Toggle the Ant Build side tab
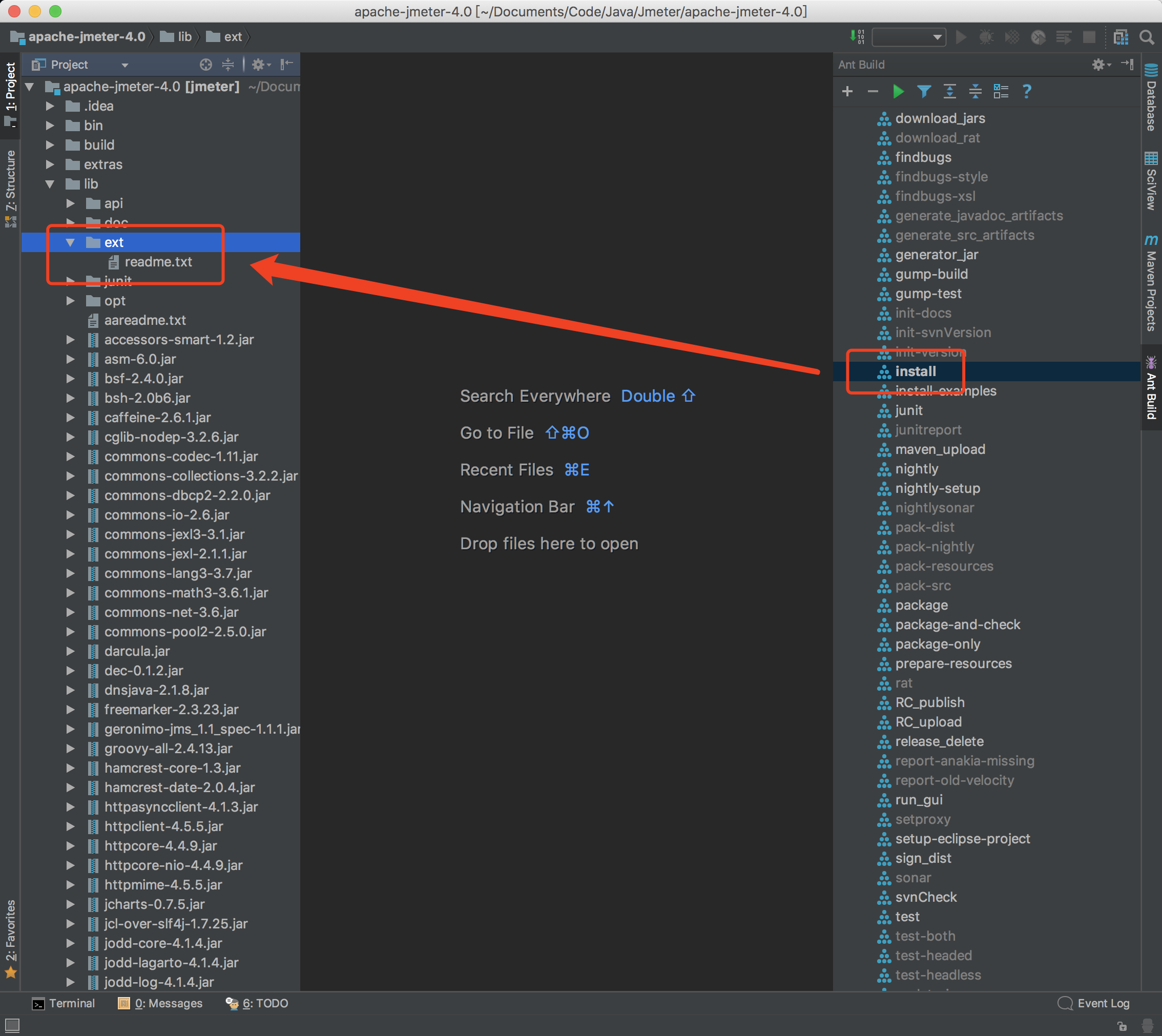Image resolution: width=1162 pixels, height=1036 pixels. click(x=1151, y=387)
